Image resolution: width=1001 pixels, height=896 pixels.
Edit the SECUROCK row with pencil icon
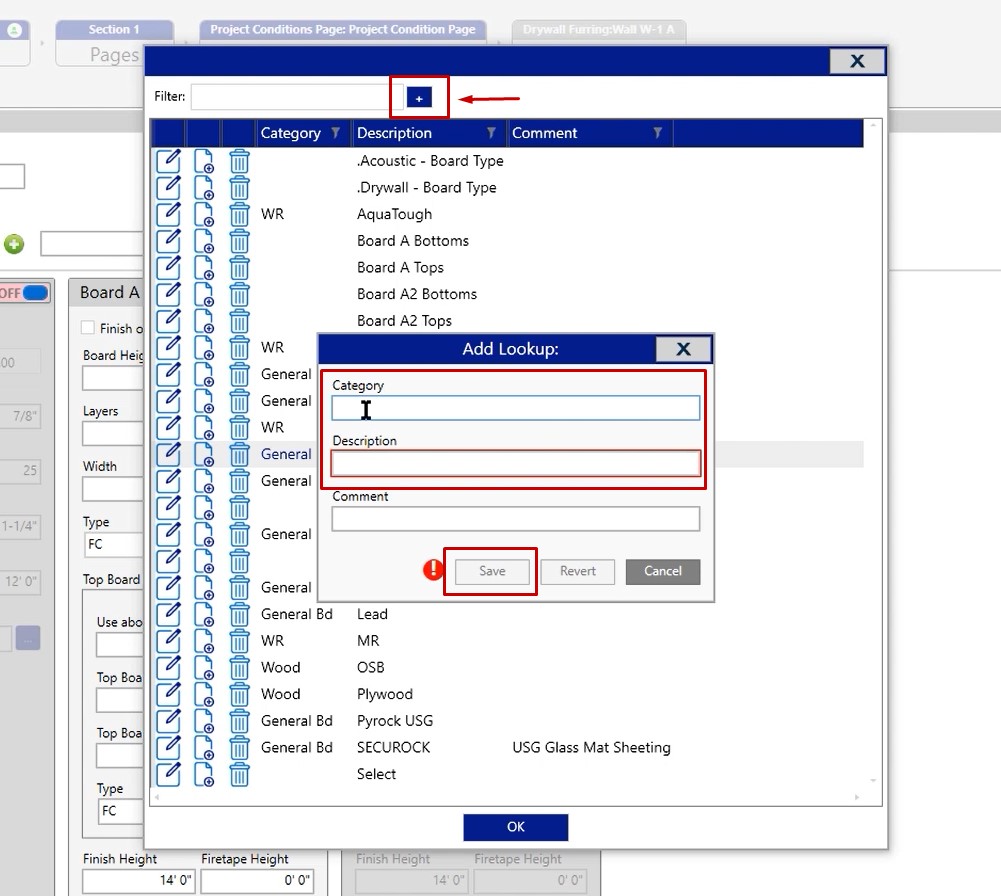(169, 748)
